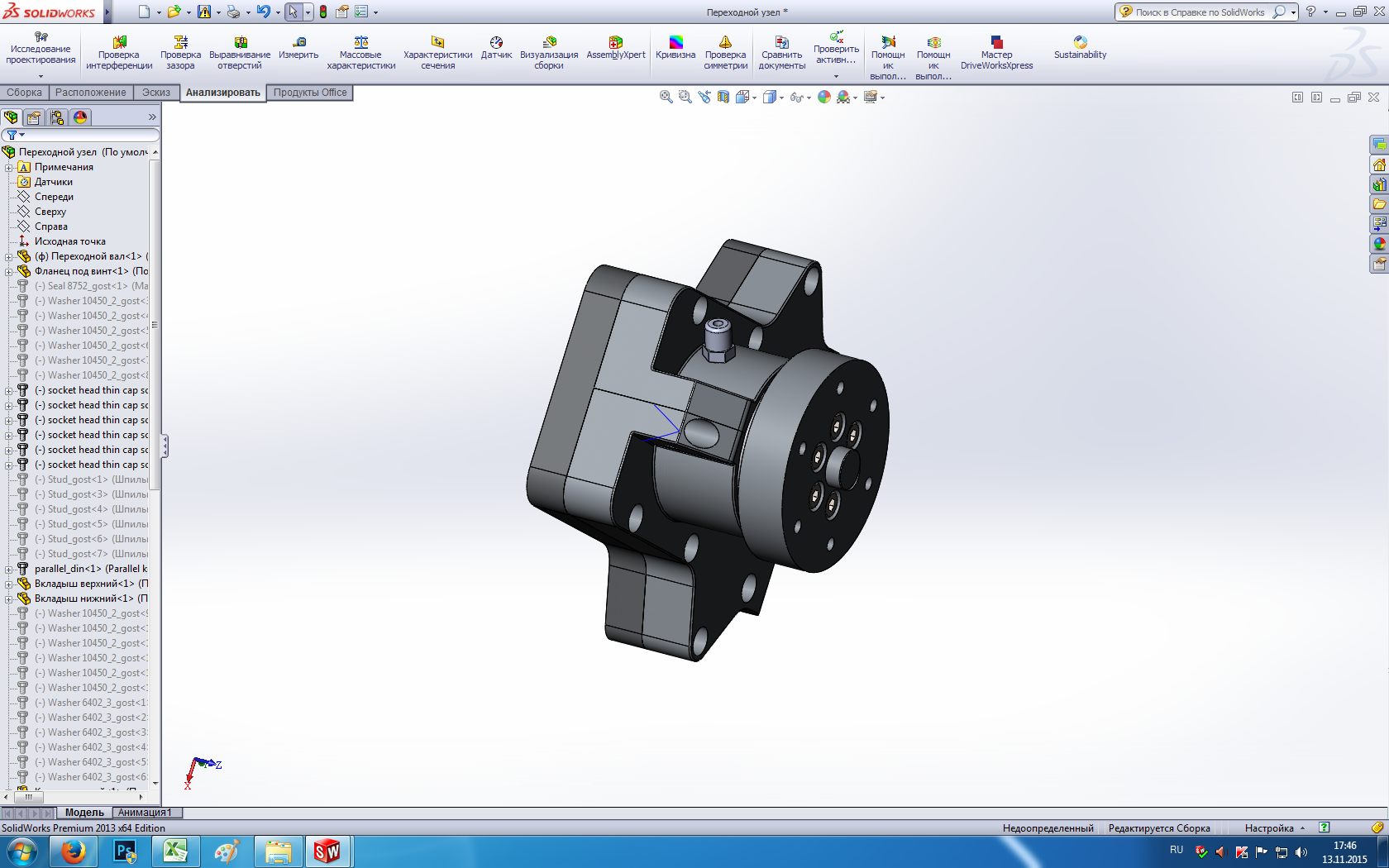The height and width of the screenshot is (868, 1389).
Task: Create a new document with the New icon
Action: (x=144, y=12)
